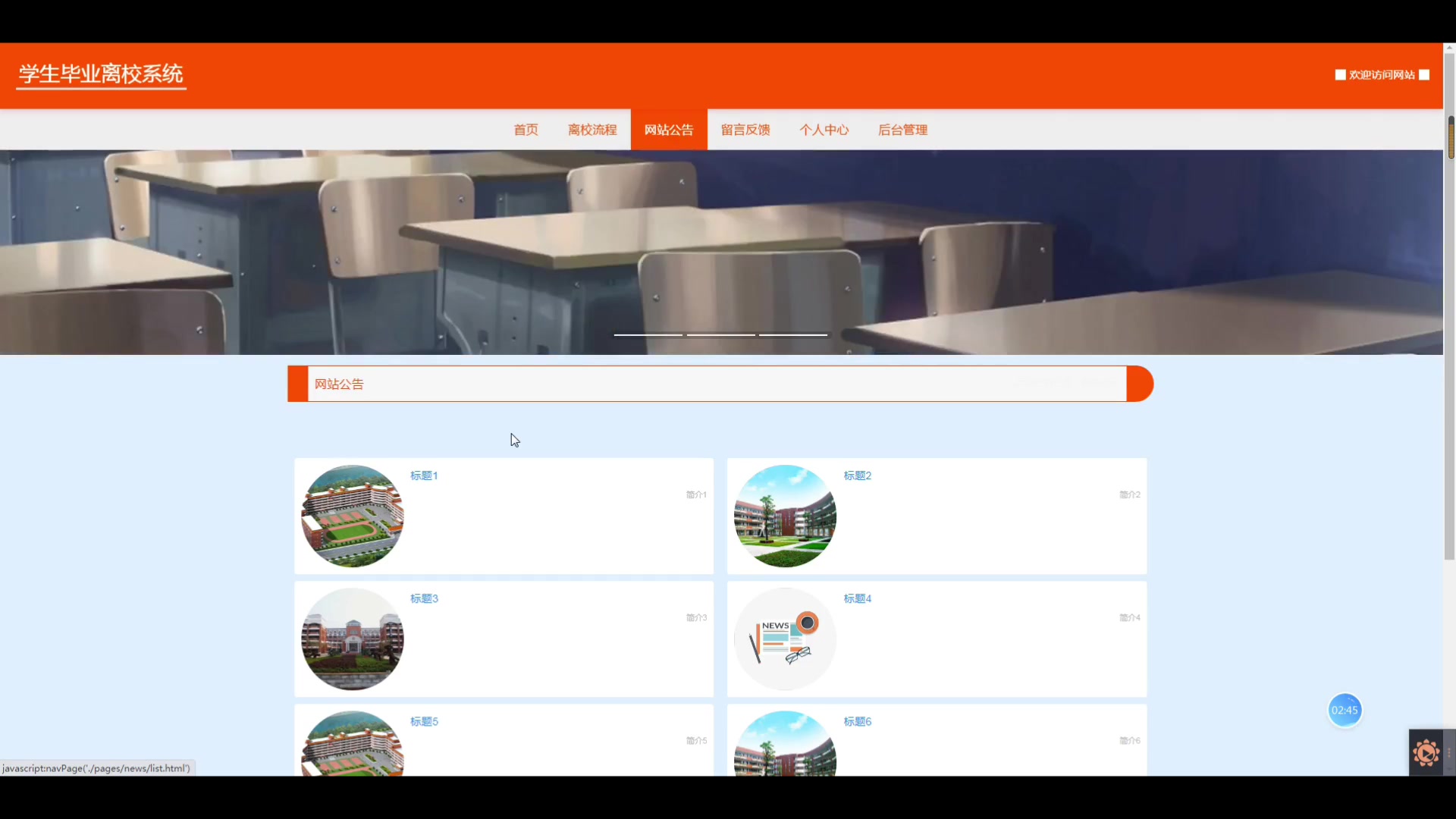This screenshot has height=819, width=1456.
Task: Click the orange recorder icon in corner
Action: (x=1426, y=753)
